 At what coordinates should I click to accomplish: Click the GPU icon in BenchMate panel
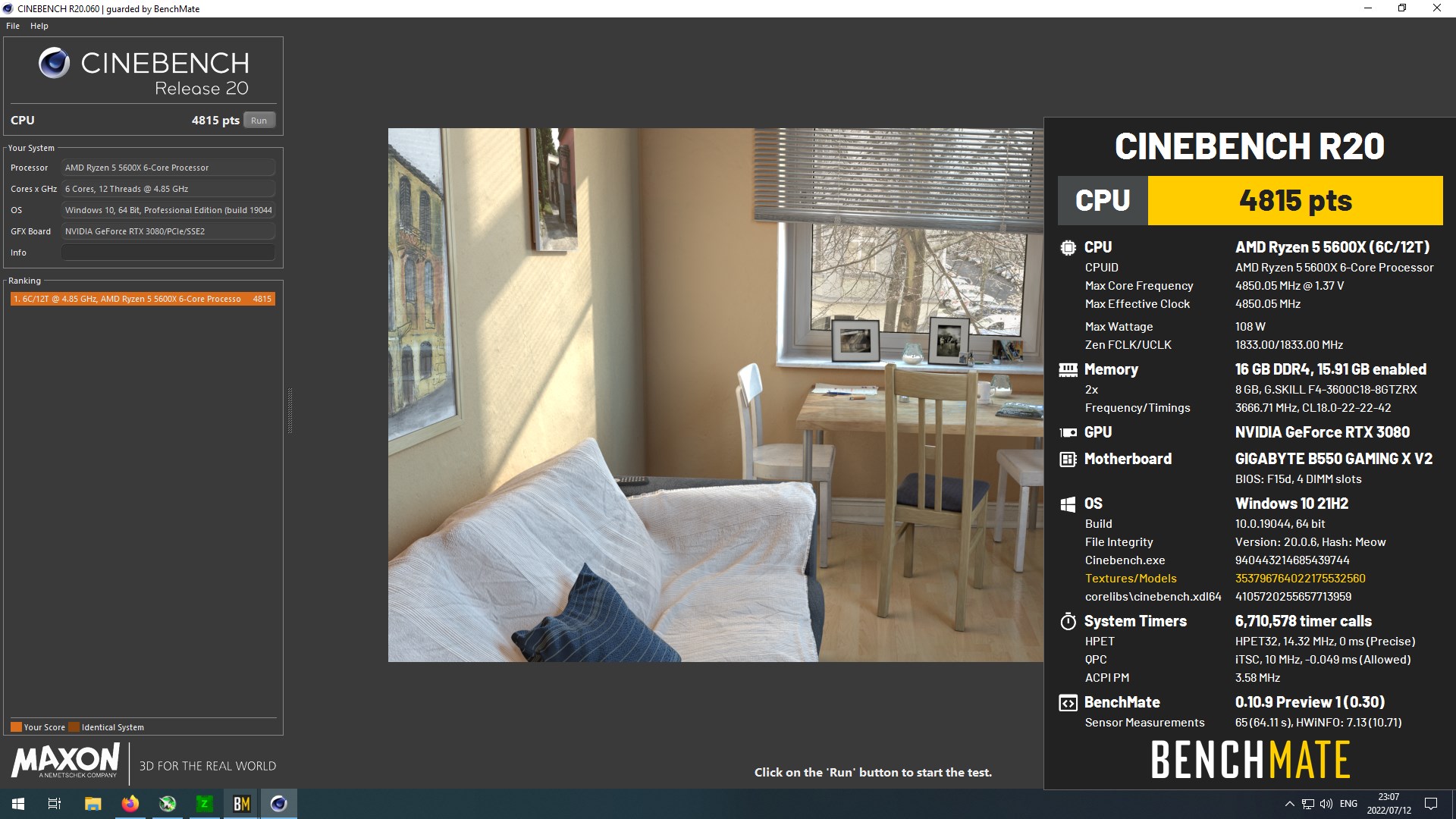tap(1068, 432)
